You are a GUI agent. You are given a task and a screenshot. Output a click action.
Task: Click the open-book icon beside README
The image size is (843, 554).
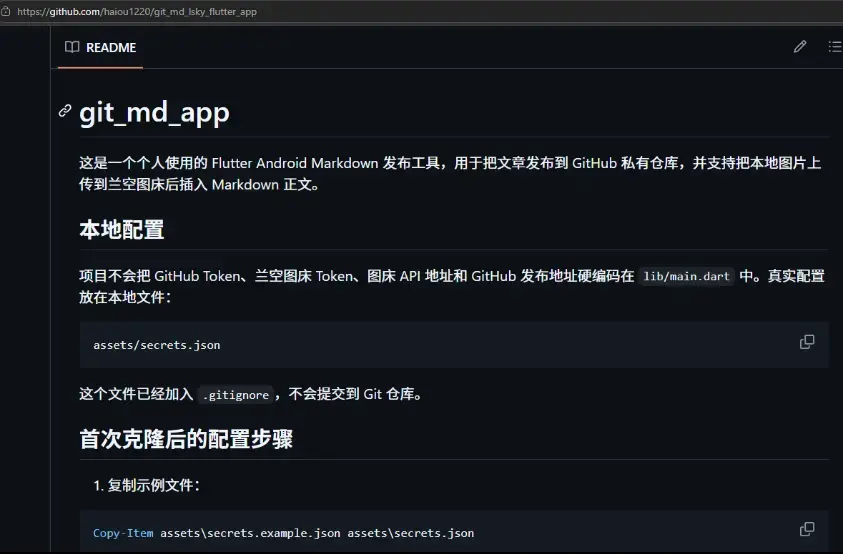coord(72,47)
